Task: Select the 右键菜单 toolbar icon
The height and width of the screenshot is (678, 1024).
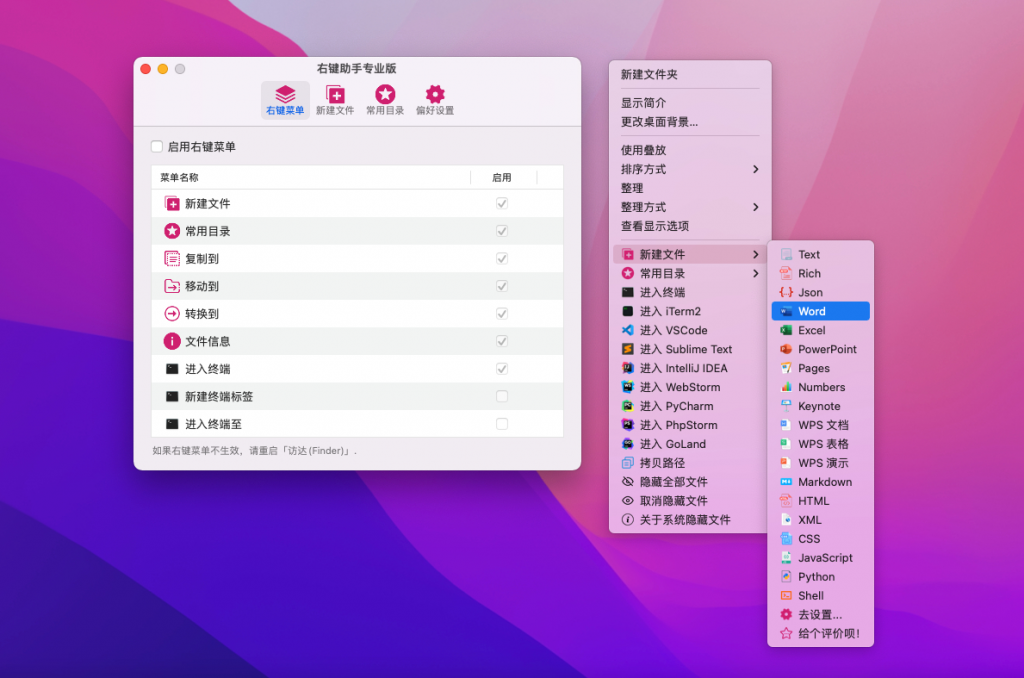Action: pyautogui.click(x=285, y=99)
